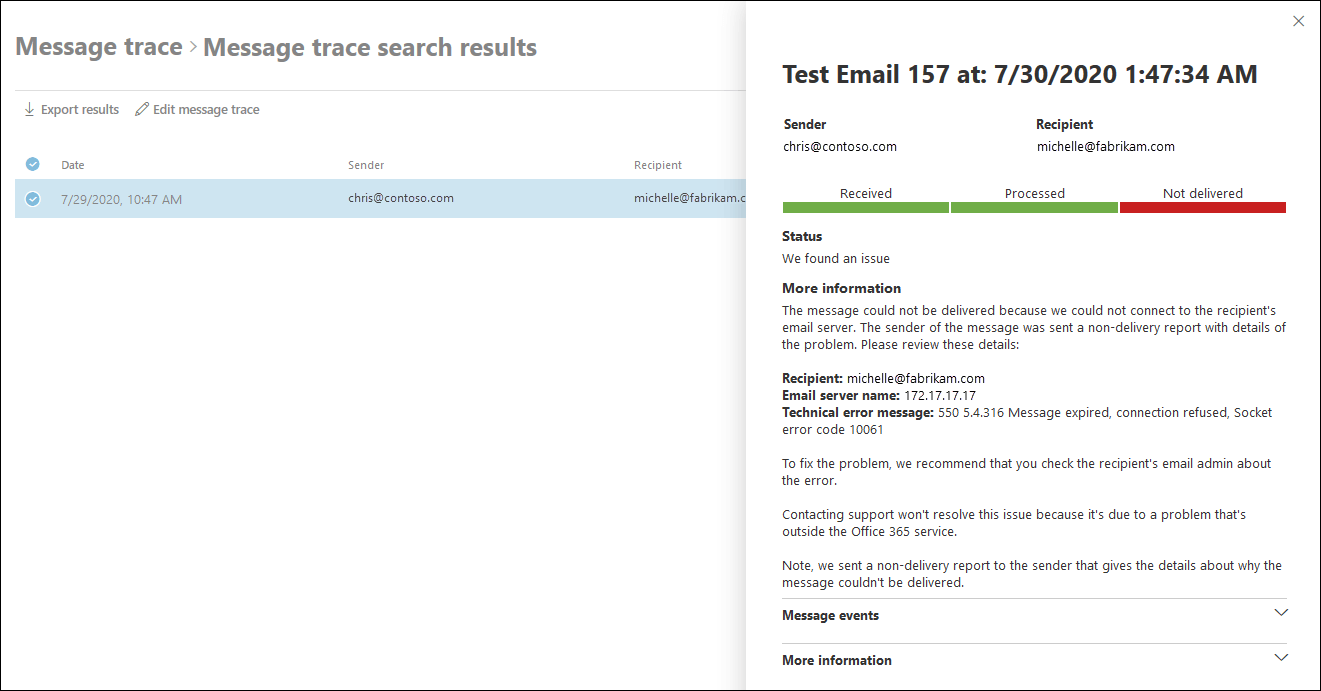The image size is (1321, 691).
Task: Click the Edit message trace button
Action: coord(197,109)
